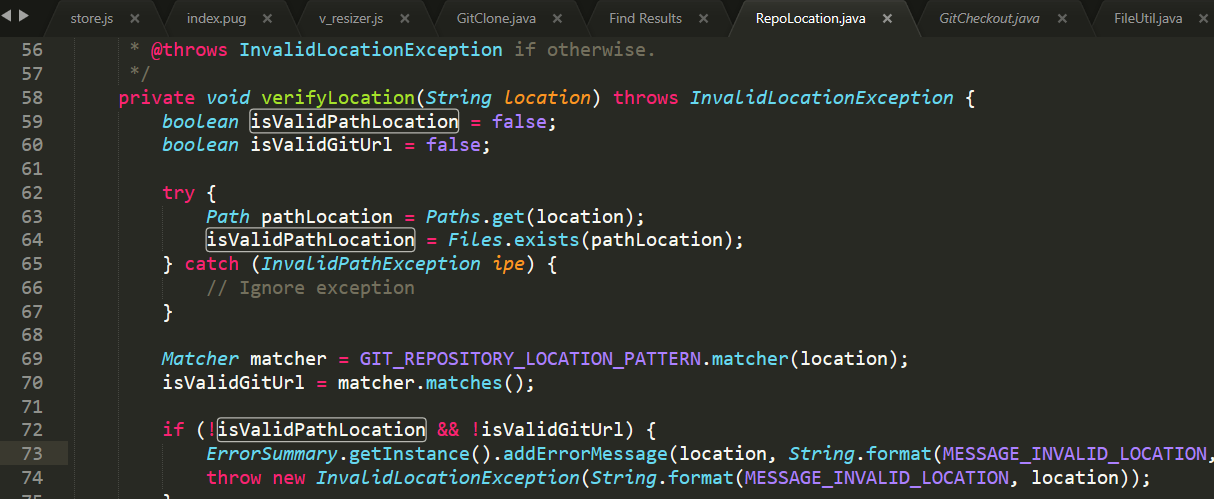The width and height of the screenshot is (1214, 499).
Task: Close the Find Results tab
Action: click(704, 18)
